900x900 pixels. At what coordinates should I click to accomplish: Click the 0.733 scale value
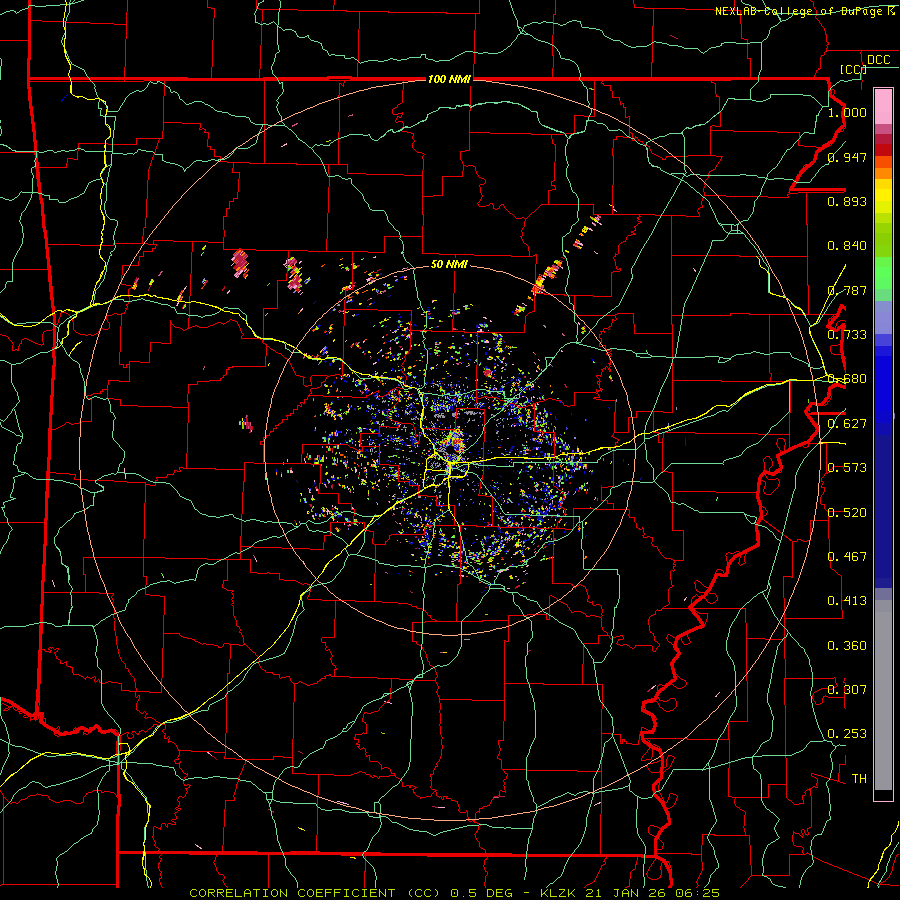(x=847, y=335)
